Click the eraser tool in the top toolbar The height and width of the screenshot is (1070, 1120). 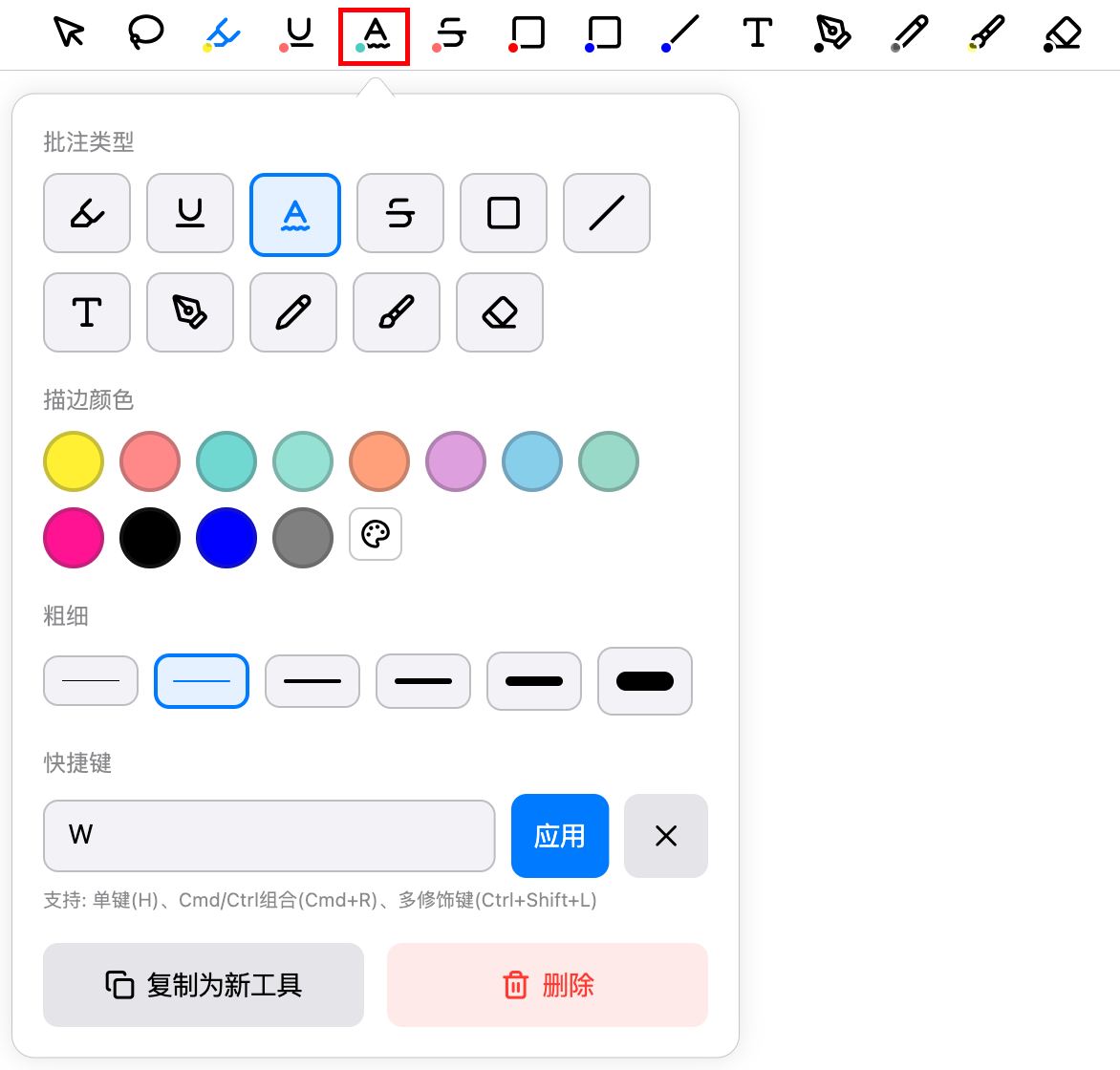click(x=1063, y=32)
